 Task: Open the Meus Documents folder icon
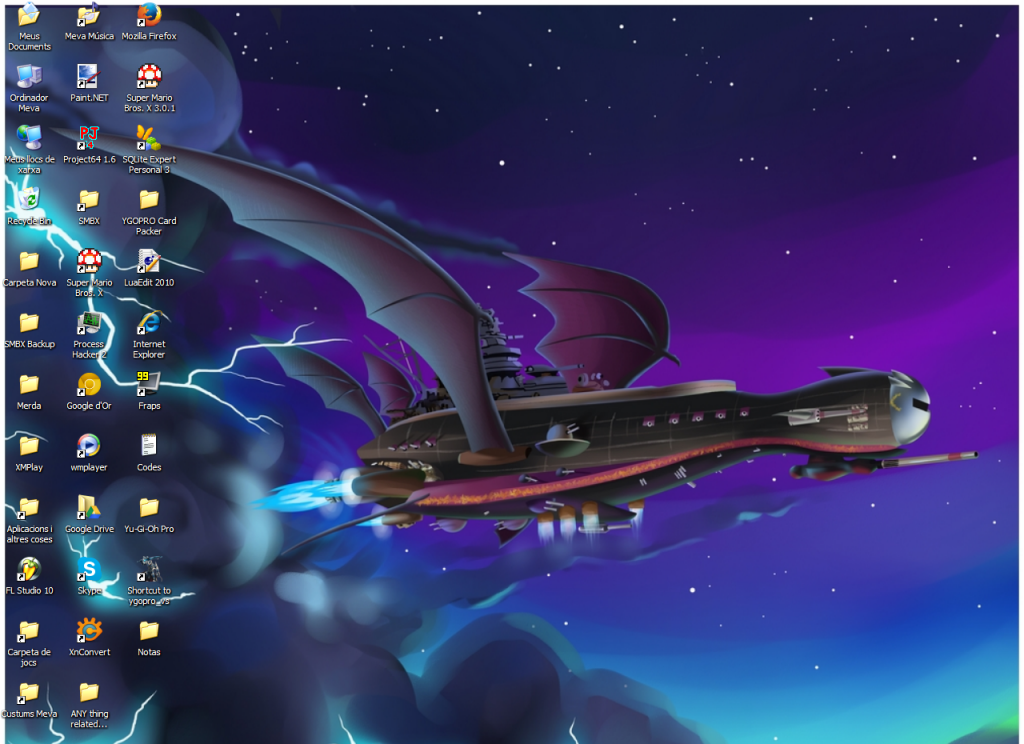point(29,14)
